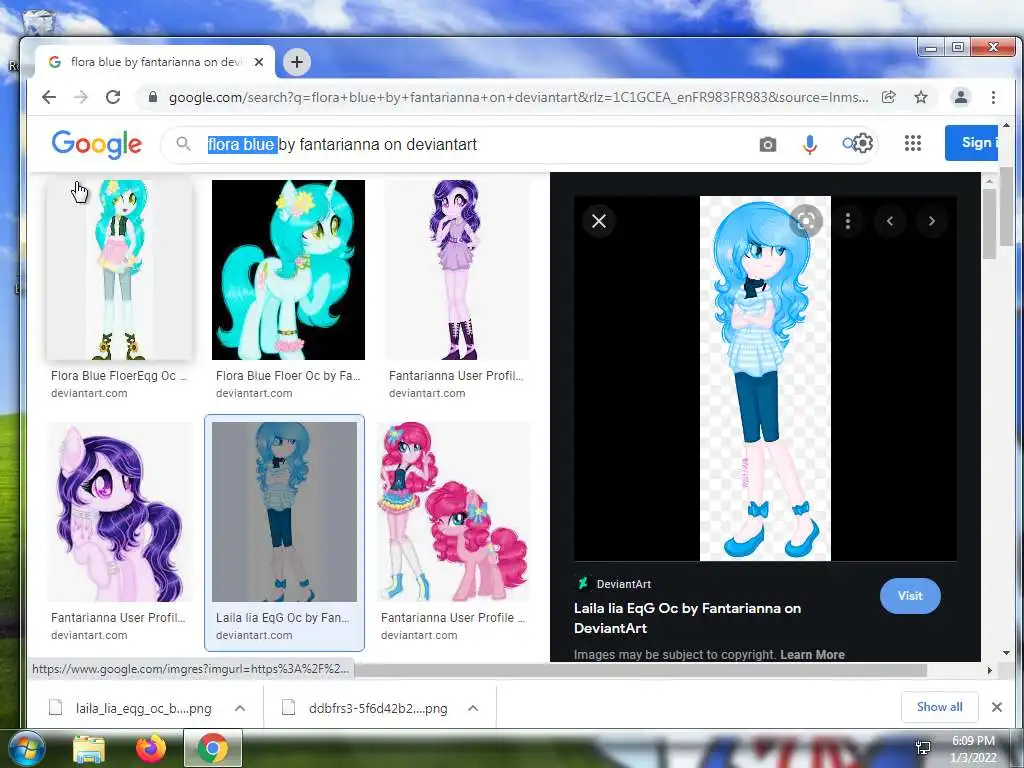Expand options for the laila_lia_eqg_oc download
This screenshot has height=768, width=1024.
point(240,708)
